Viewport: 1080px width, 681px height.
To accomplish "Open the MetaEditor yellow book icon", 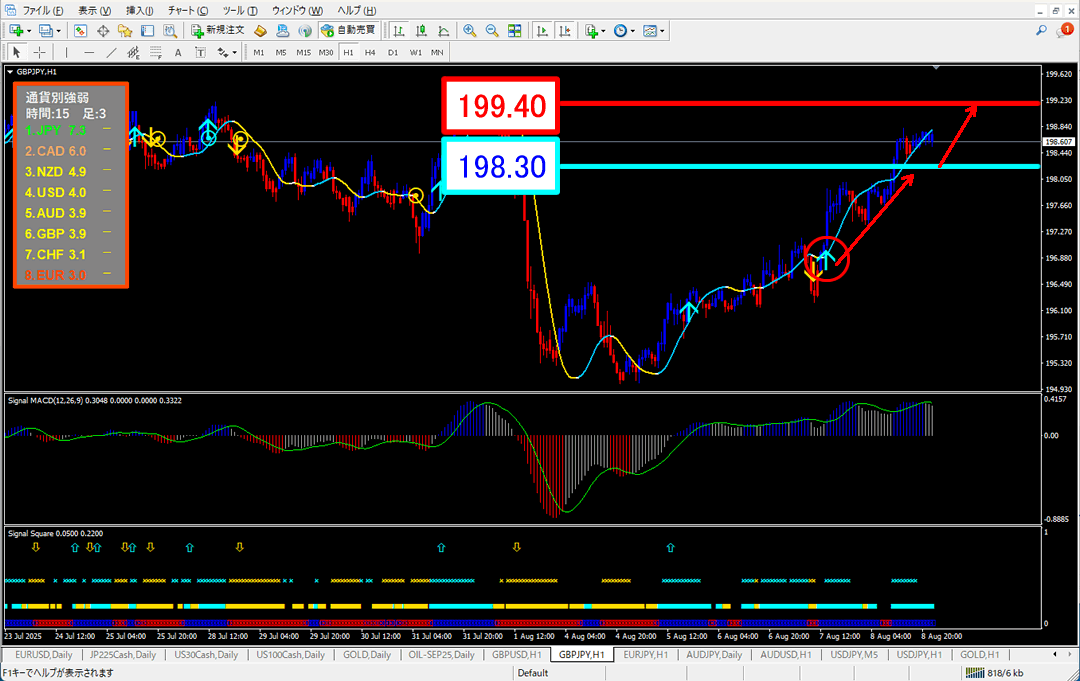I will tap(260, 31).
